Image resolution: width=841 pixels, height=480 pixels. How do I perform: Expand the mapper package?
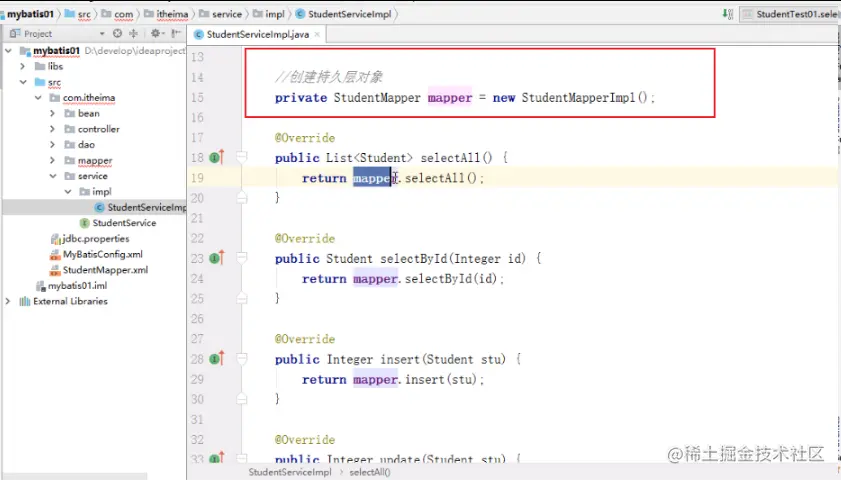pyautogui.click(x=53, y=160)
